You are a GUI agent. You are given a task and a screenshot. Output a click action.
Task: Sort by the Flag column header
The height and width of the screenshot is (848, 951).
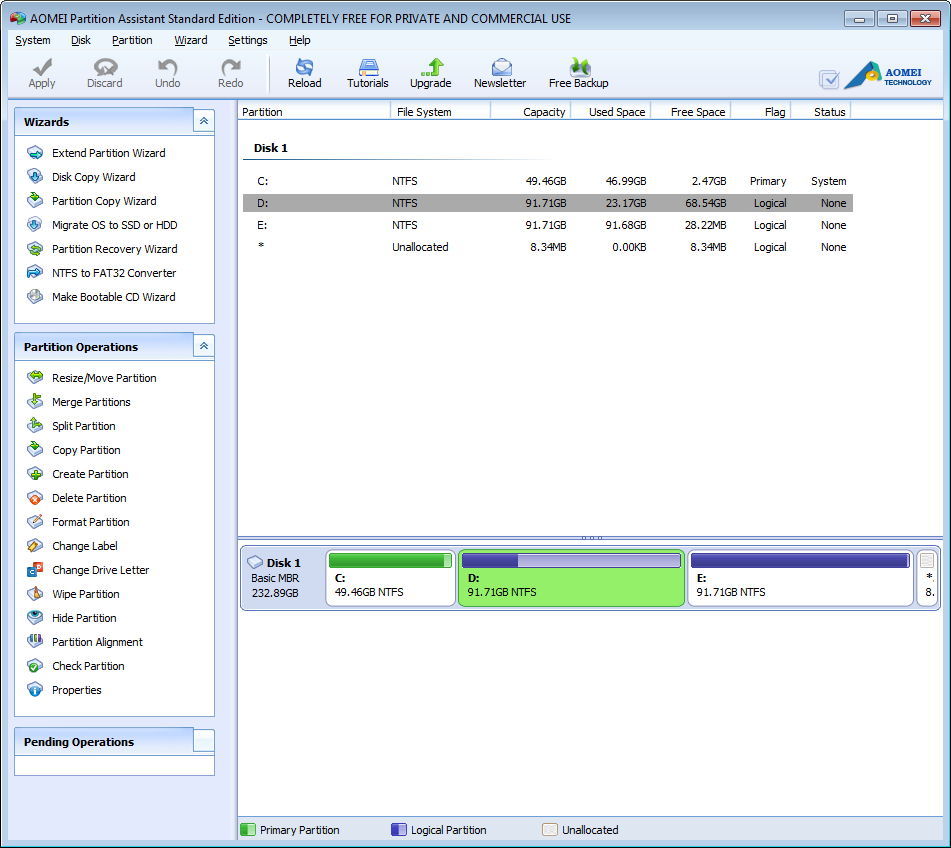[761, 112]
